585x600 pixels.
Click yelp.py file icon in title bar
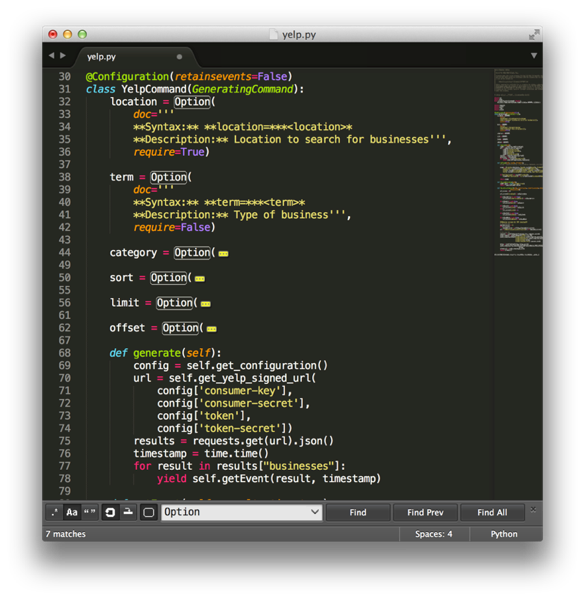(274, 34)
